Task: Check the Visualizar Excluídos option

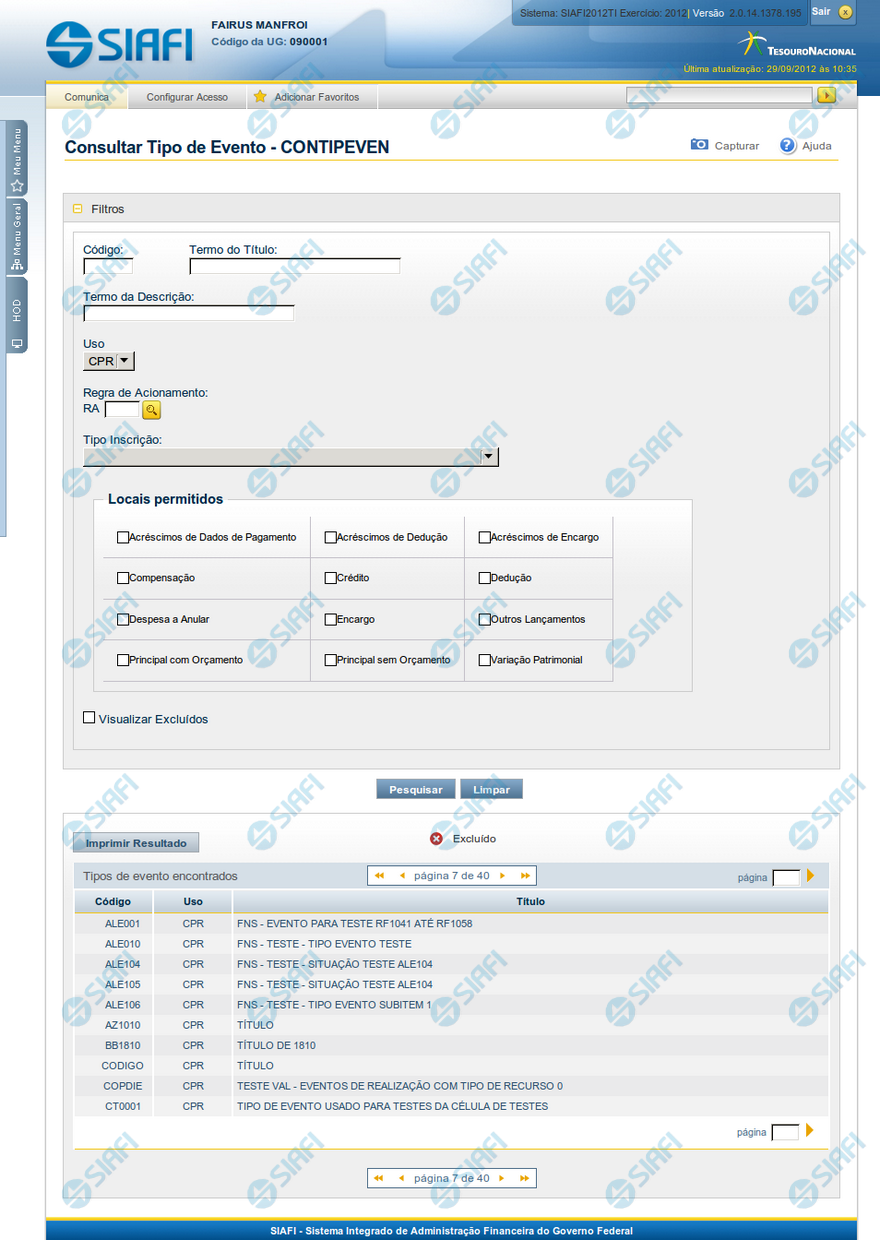Action: point(89,717)
